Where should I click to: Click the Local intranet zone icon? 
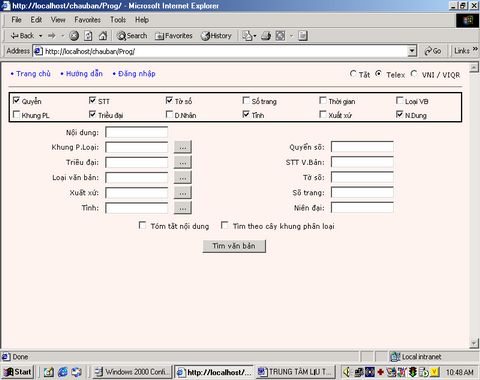coord(395,357)
